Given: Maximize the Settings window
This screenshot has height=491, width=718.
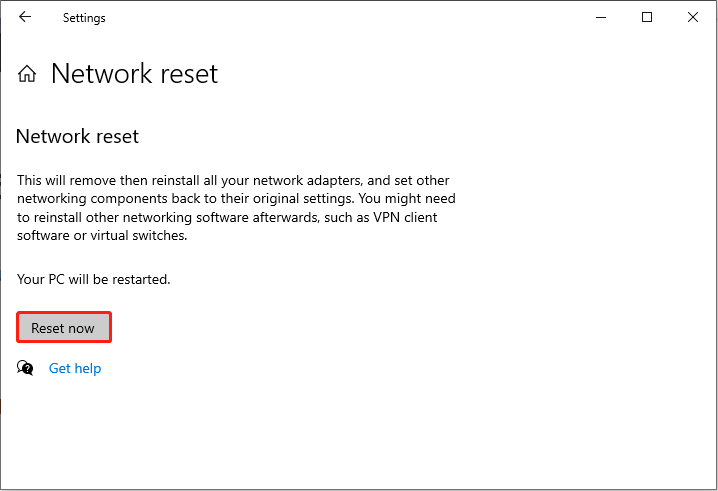Looking at the screenshot, I should tap(647, 17).
